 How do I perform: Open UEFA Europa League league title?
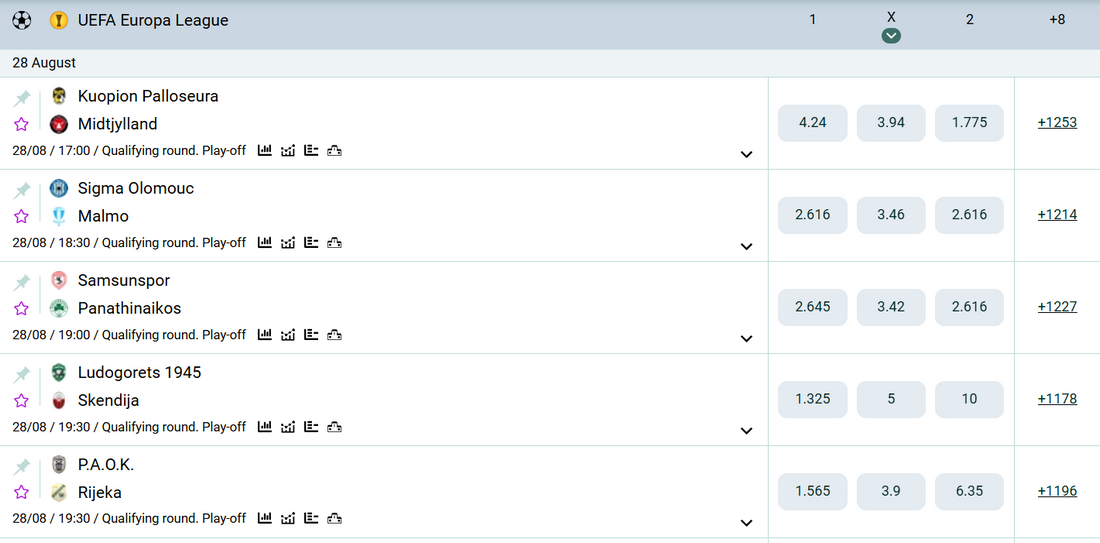point(153,20)
